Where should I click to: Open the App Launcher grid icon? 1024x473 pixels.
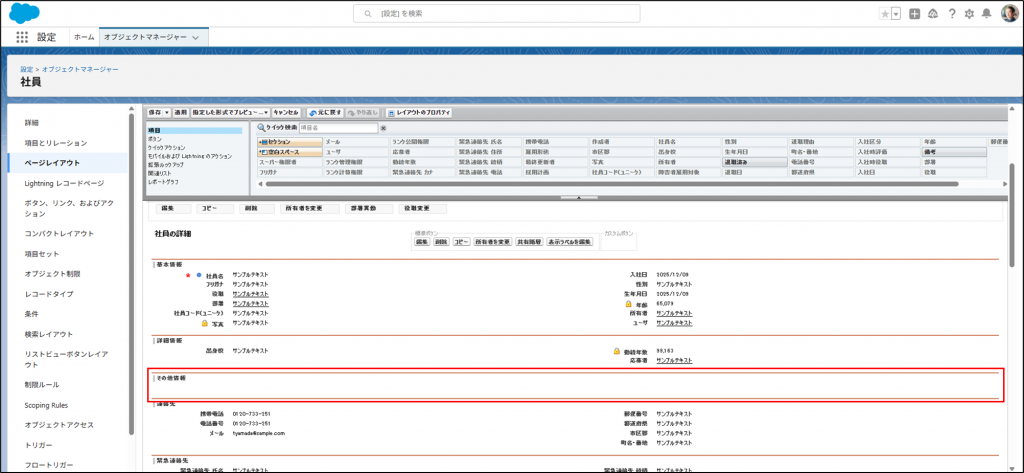(21, 37)
